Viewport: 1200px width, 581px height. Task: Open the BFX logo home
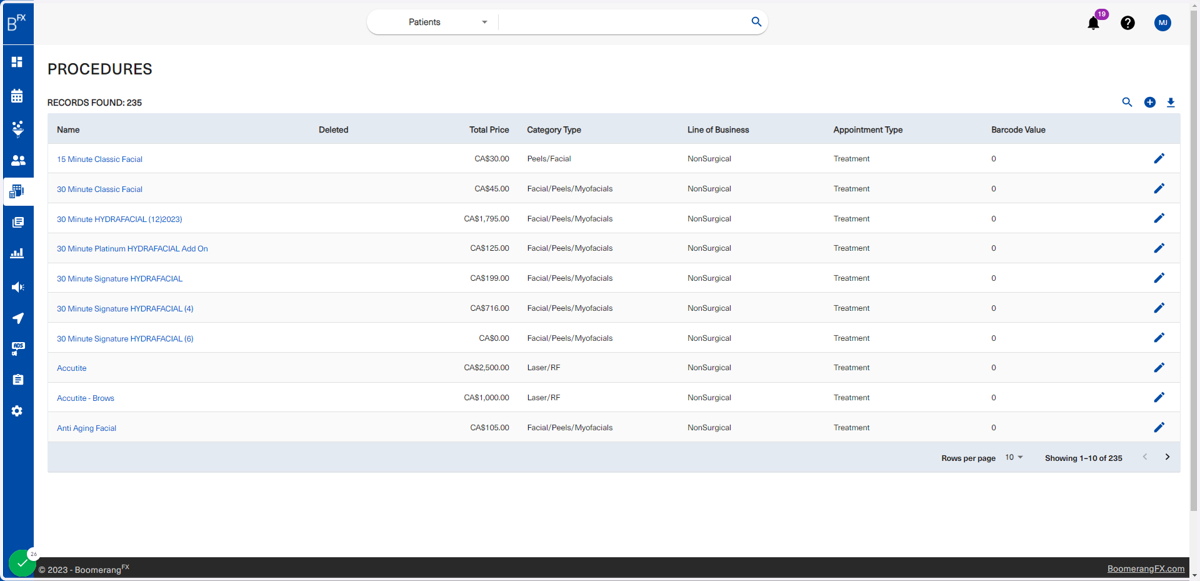click(x=17, y=22)
